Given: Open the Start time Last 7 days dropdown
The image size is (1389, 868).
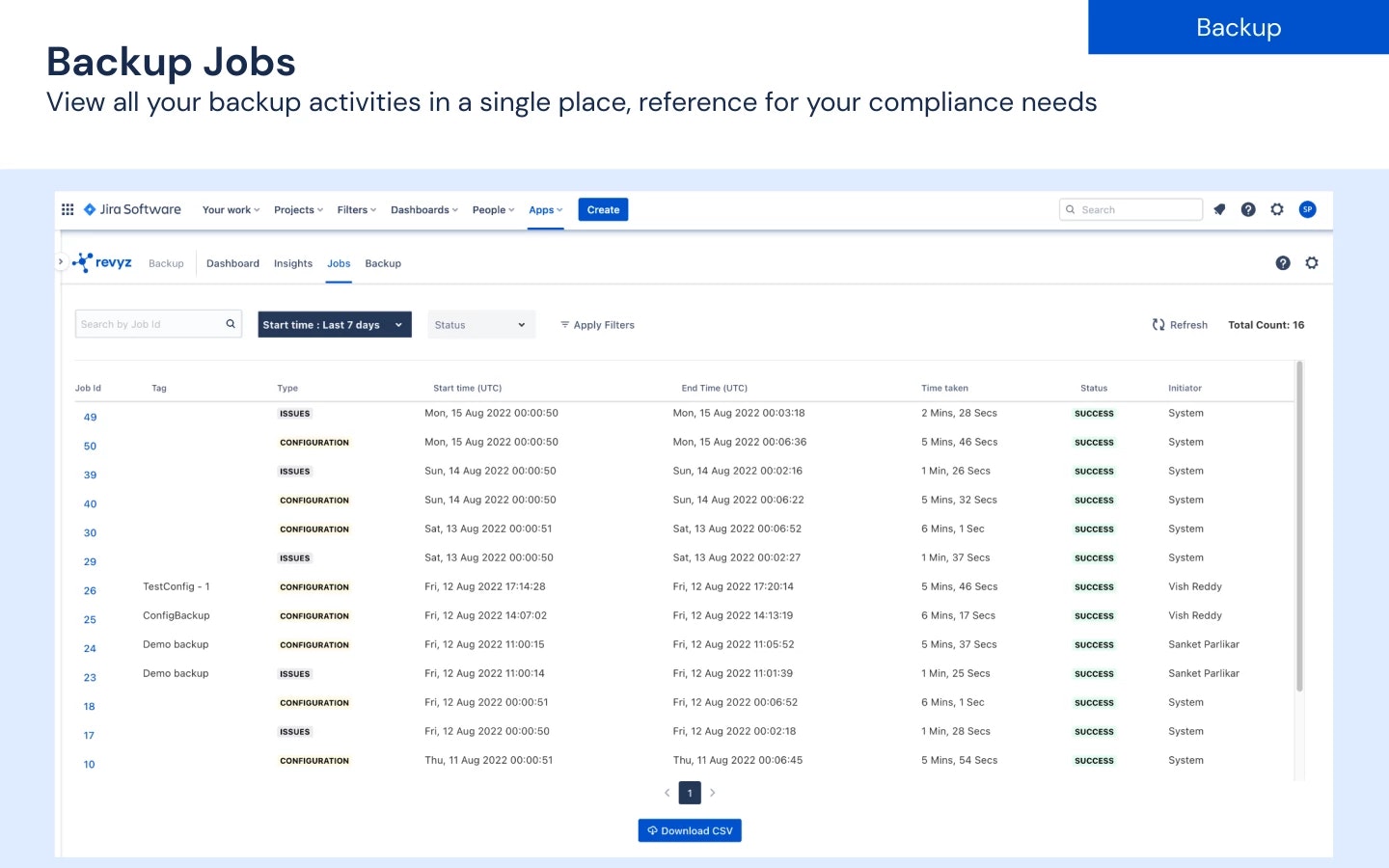Looking at the screenshot, I should pos(335,325).
